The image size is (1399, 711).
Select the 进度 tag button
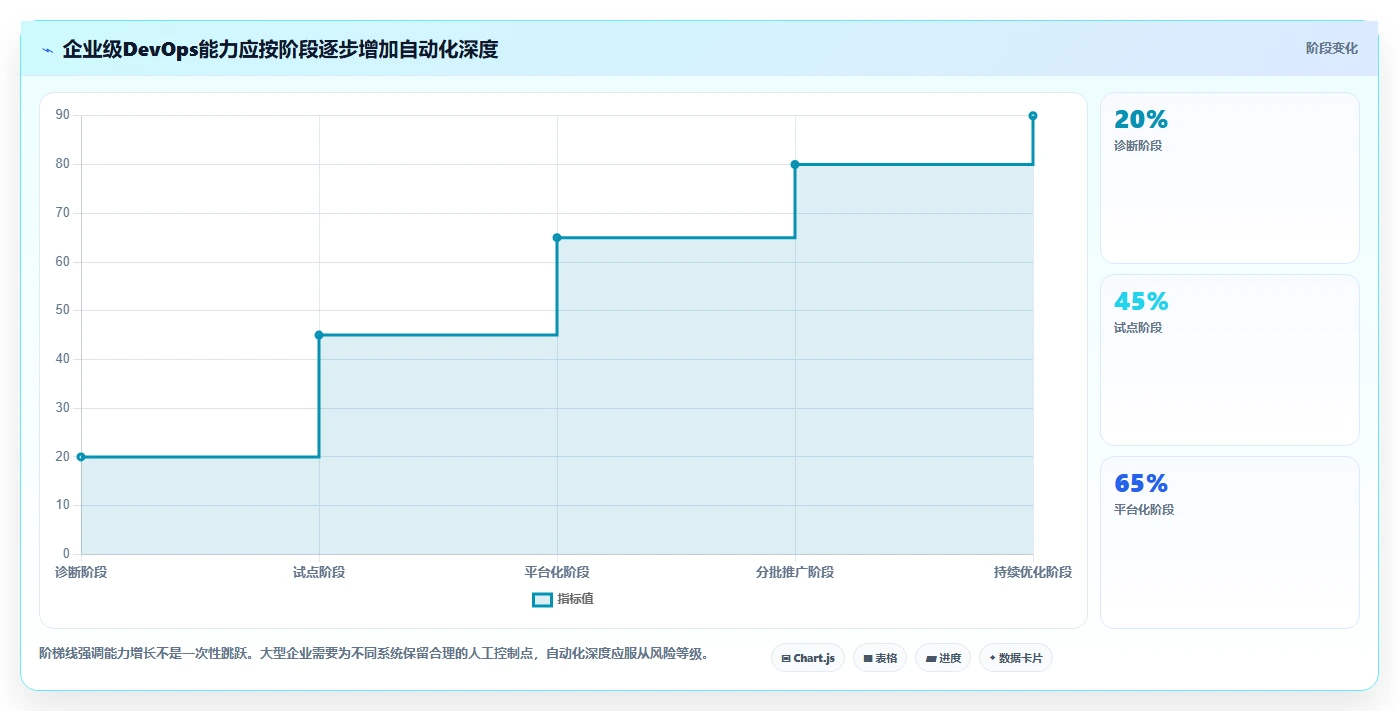click(x=943, y=658)
